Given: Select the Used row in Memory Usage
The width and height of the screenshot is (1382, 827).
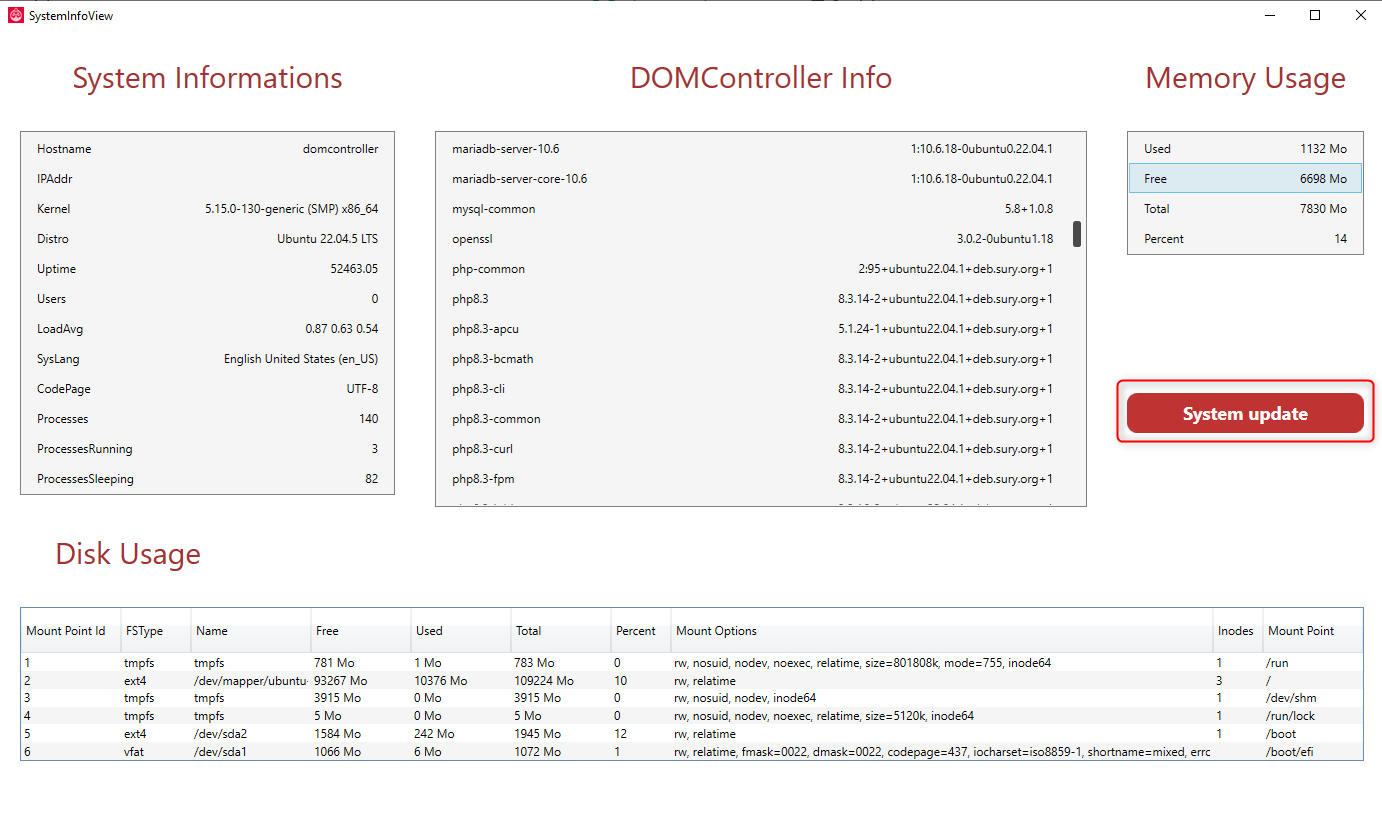Looking at the screenshot, I should point(1245,149).
